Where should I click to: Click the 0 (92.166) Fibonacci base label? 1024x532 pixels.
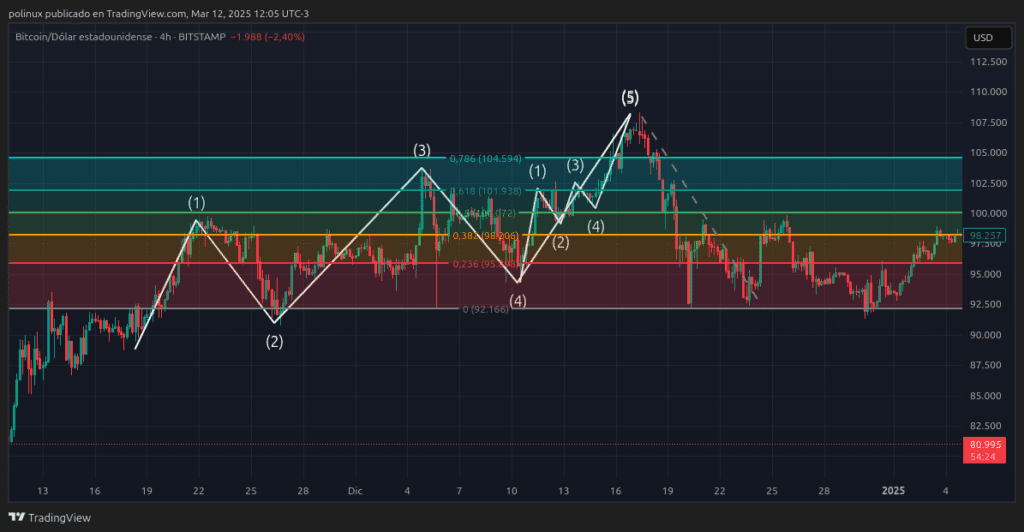pyautogui.click(x=485, y=309)
